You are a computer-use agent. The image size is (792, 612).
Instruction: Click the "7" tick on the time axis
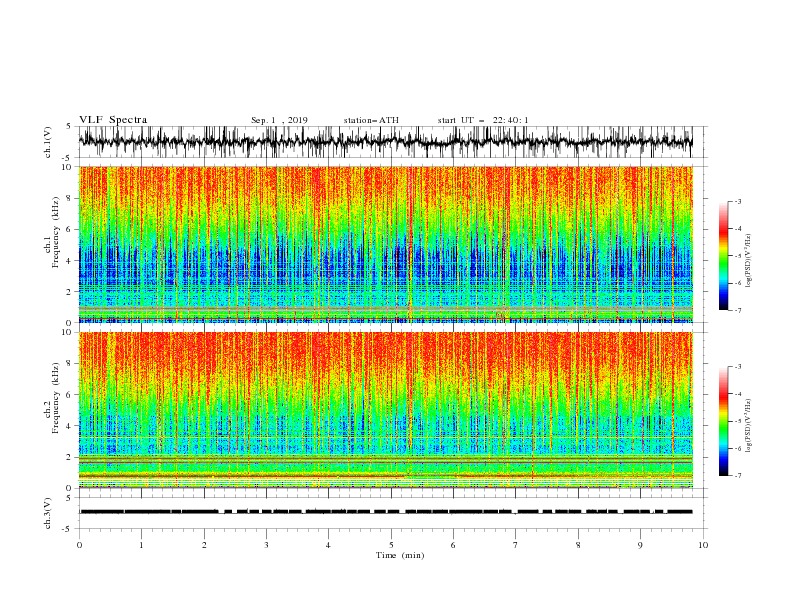pyautogui.click(x=516, y=545)
